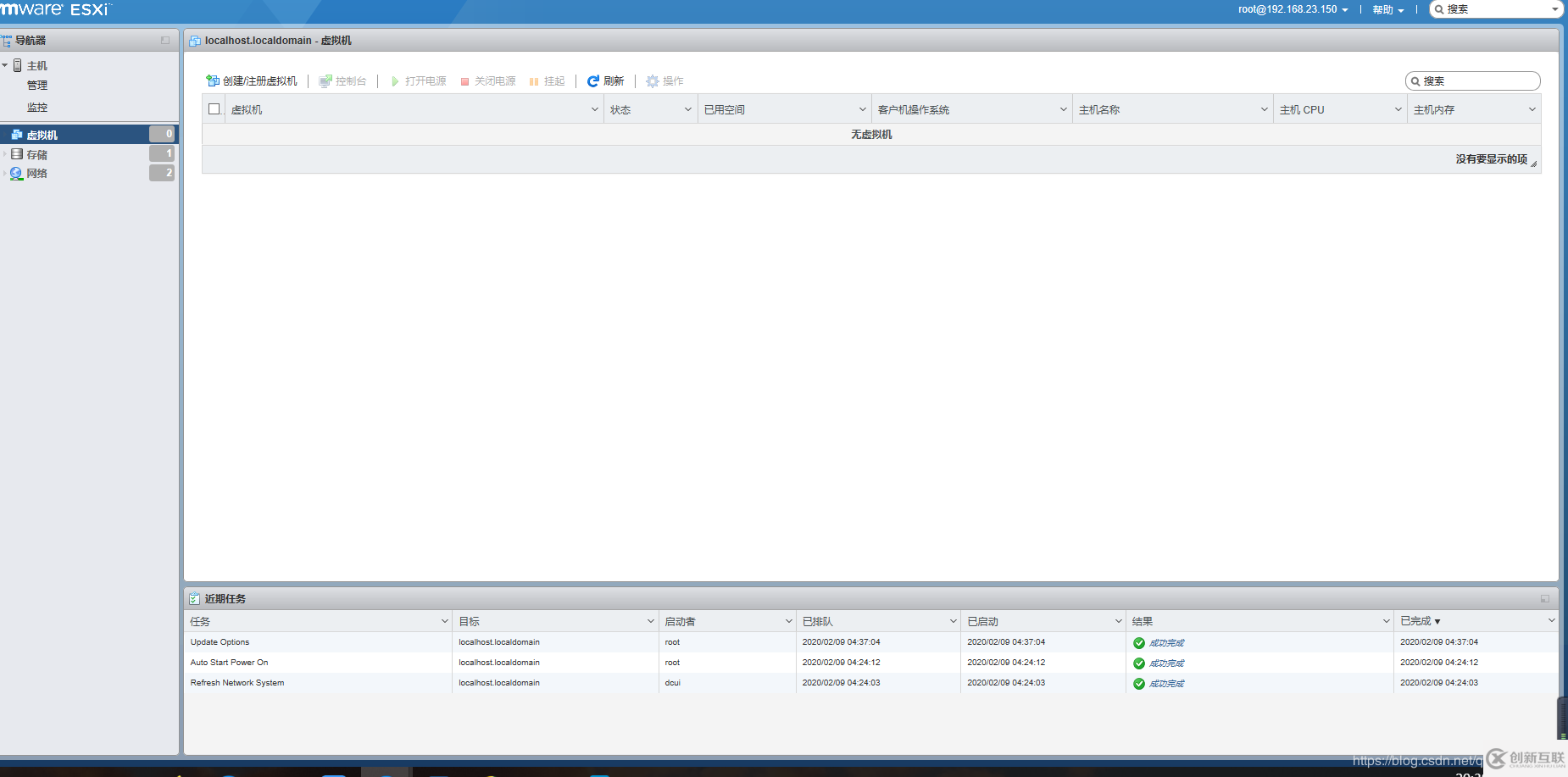
Task: Click the Storage (存储) icon in navigator
Action: click(17, 154)
